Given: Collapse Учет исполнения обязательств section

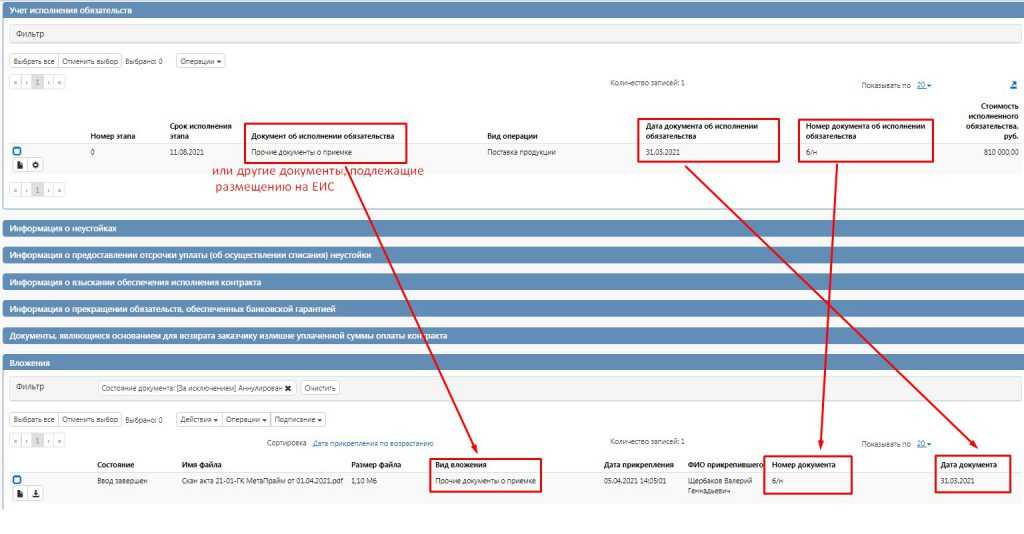Looking at the screenshot, I should point(513,10).
